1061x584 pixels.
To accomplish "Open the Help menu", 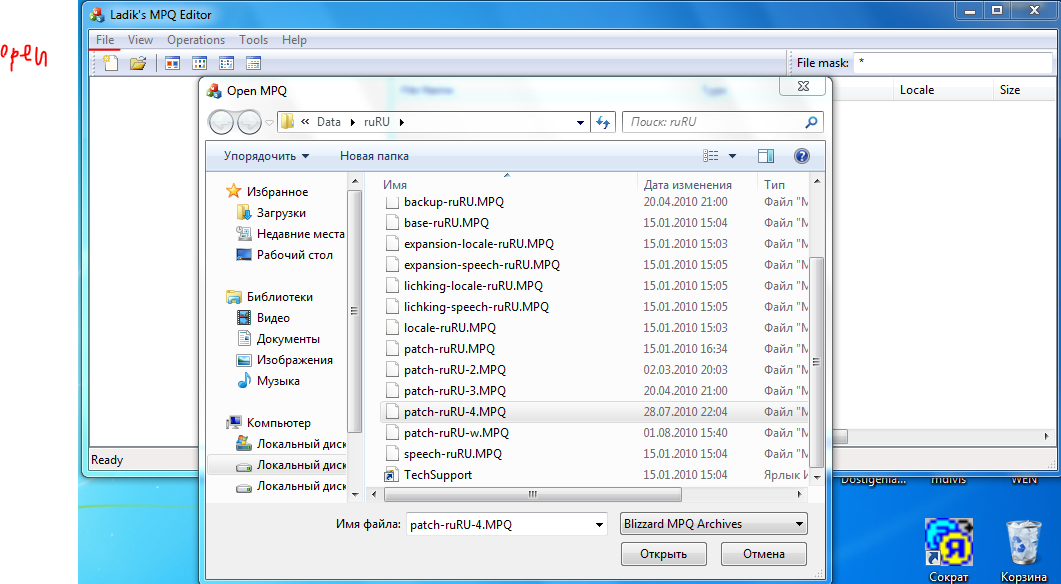I will [x=294, y=40].
